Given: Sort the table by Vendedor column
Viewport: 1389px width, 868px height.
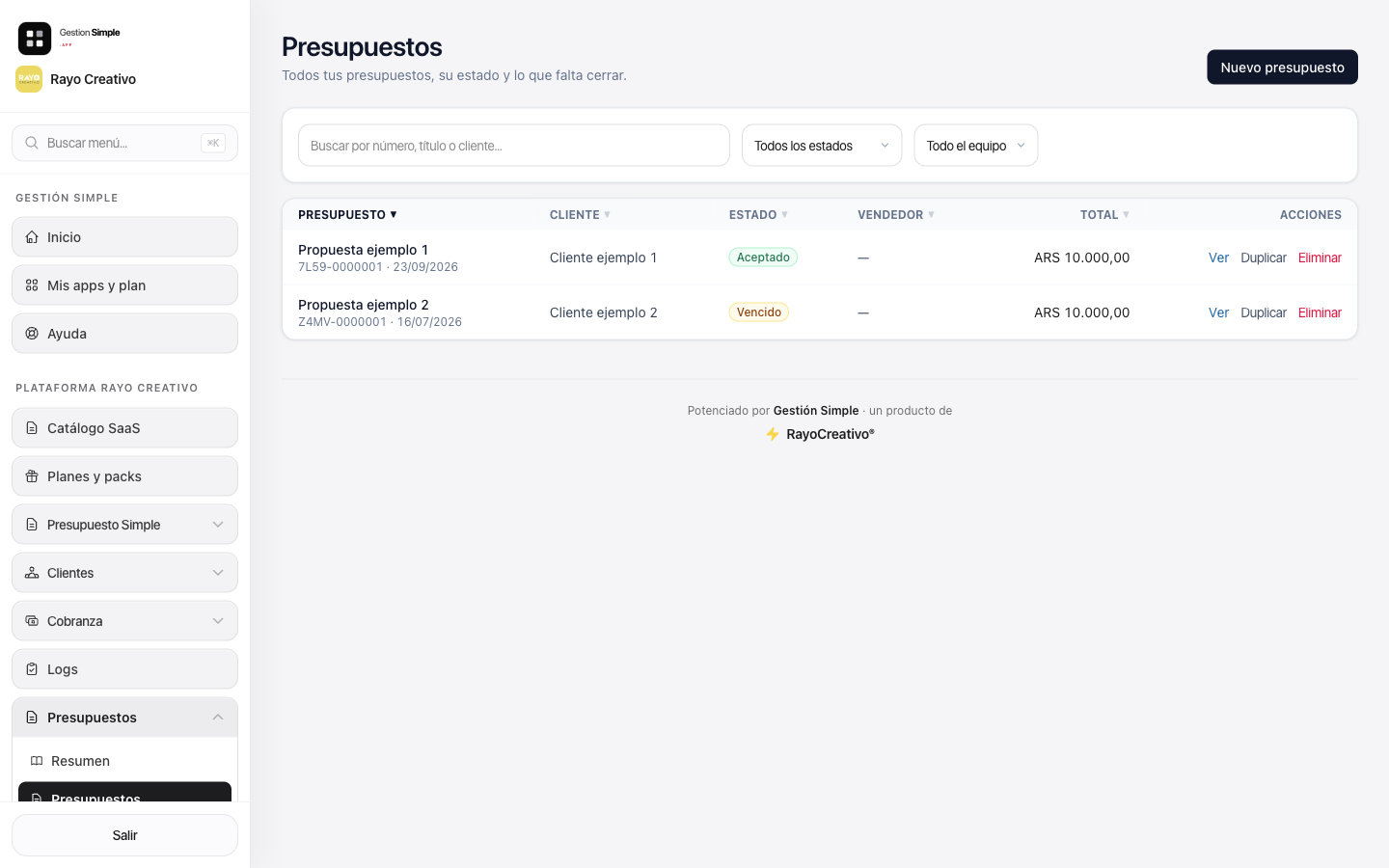Looking at the screenshot, I should 896,215.
